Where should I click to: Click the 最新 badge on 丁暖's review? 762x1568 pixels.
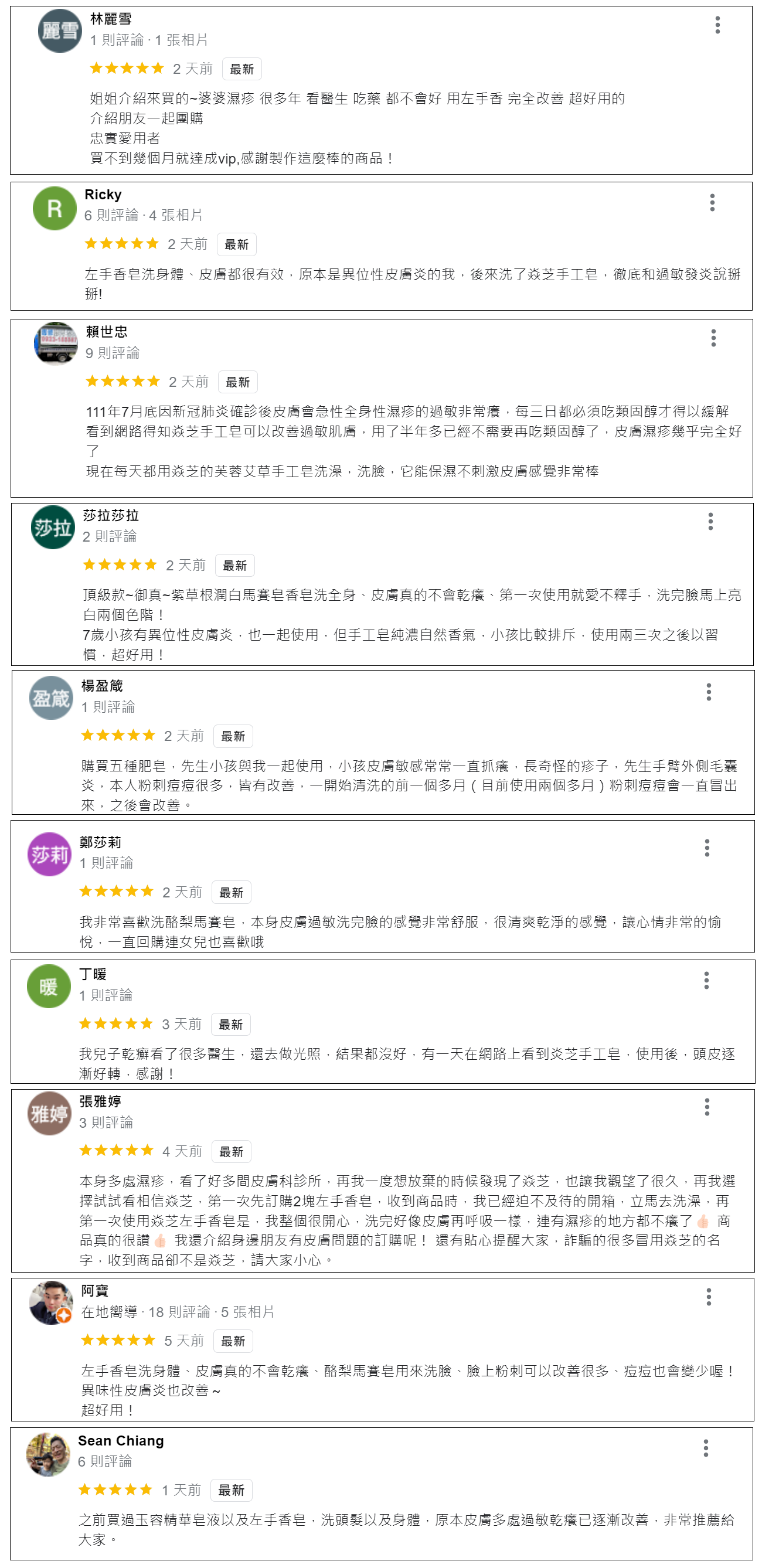pos(231,1025)
